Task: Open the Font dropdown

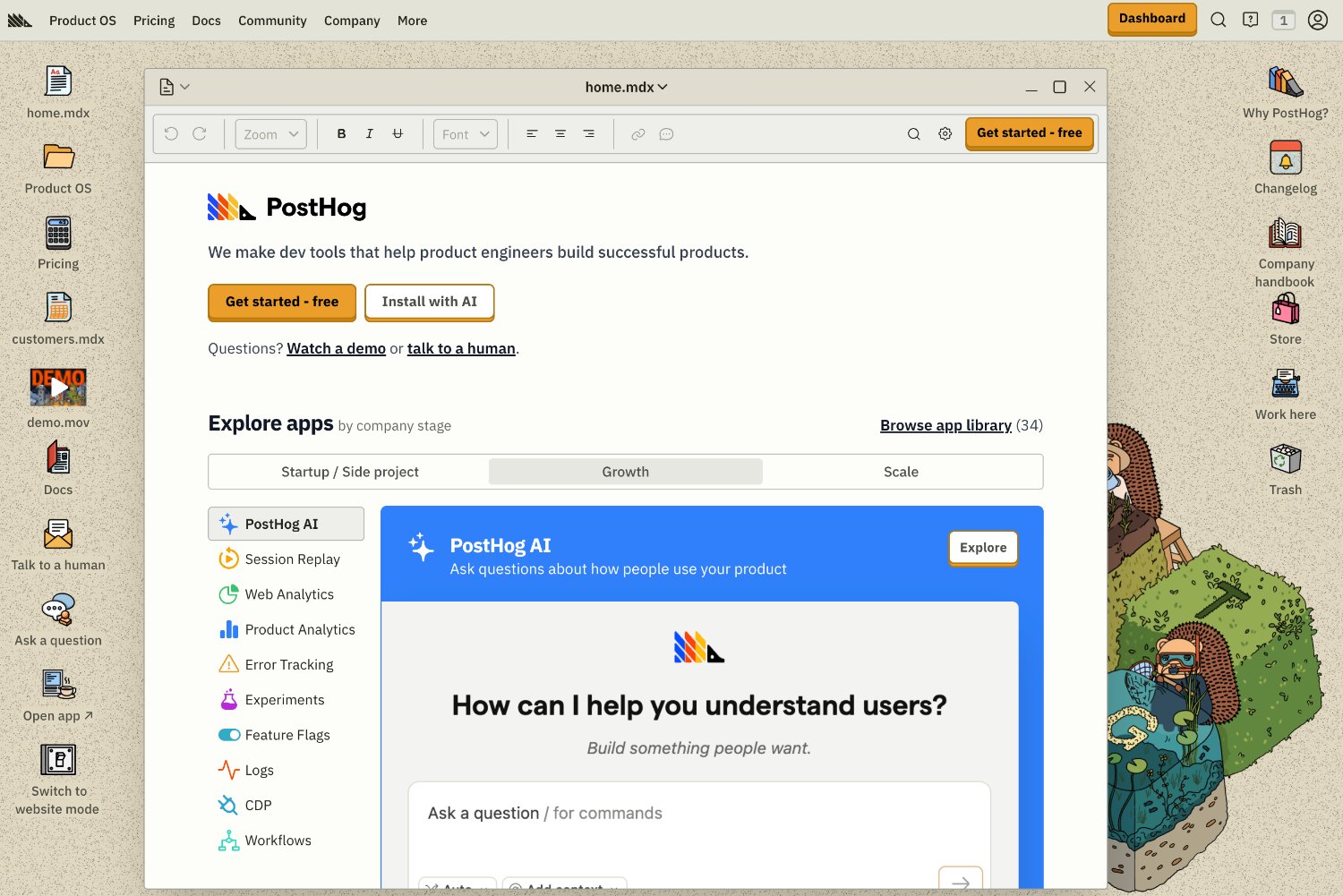Action: pyautogui.click(x=466, y=134)
